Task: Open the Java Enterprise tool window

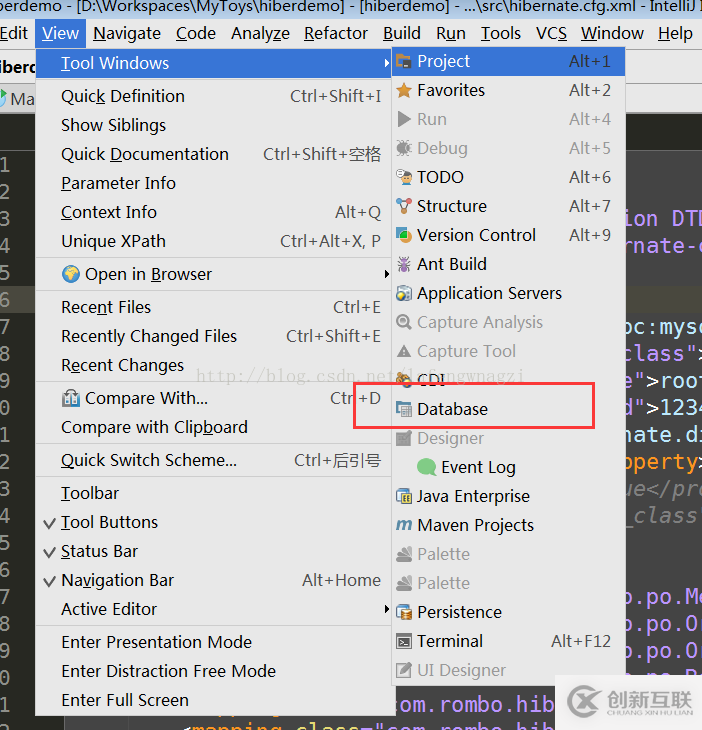Action: (x=473, y=496)
